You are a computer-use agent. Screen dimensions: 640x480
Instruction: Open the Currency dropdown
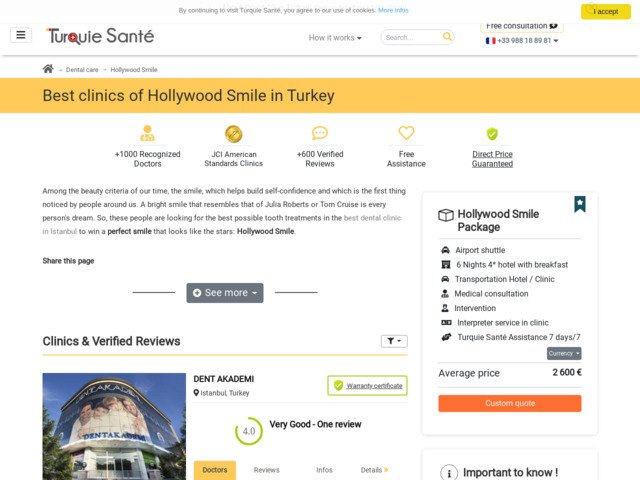564,353
